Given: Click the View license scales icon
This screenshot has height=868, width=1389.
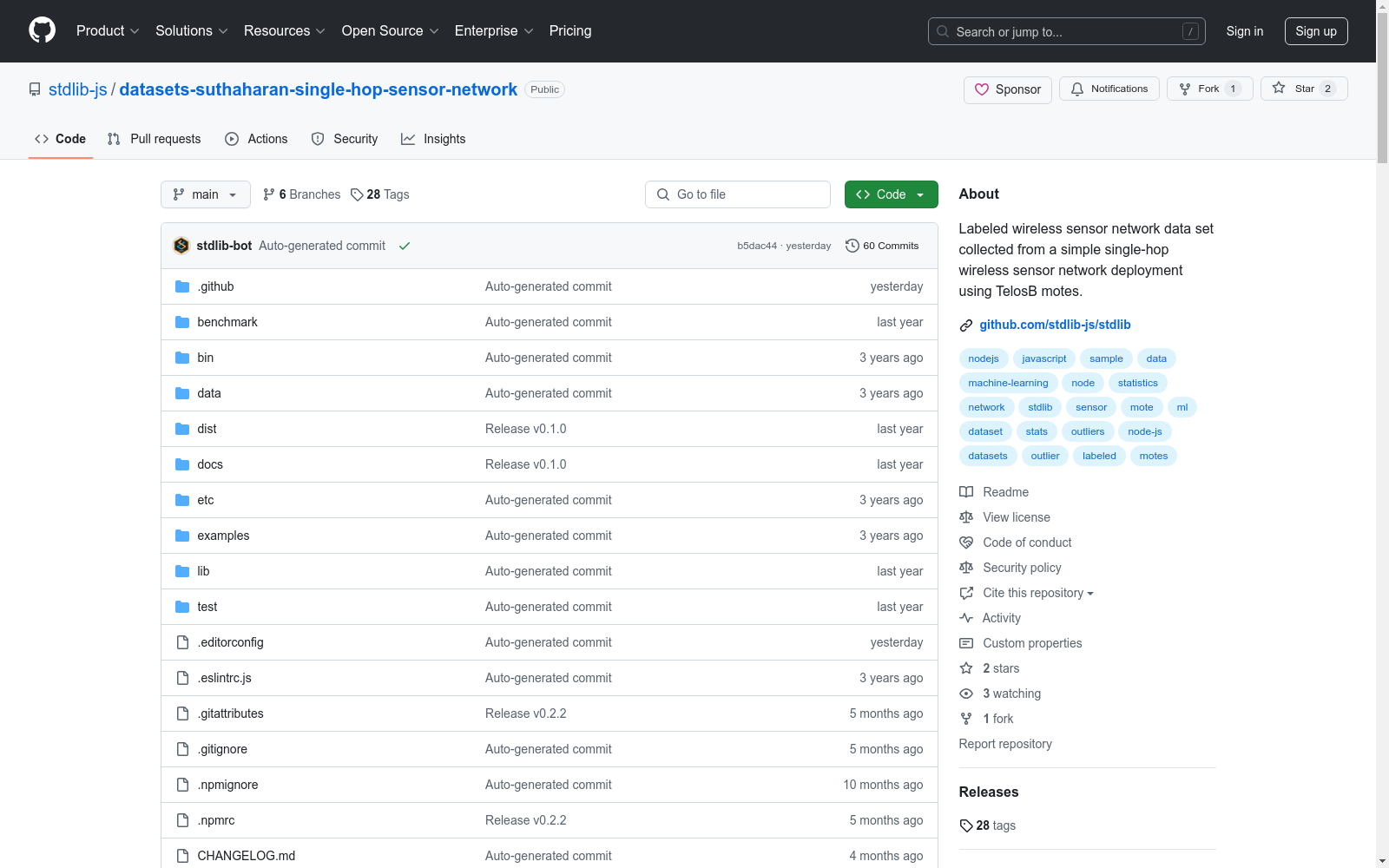Looking at the screenshot, I should point(966,517).
